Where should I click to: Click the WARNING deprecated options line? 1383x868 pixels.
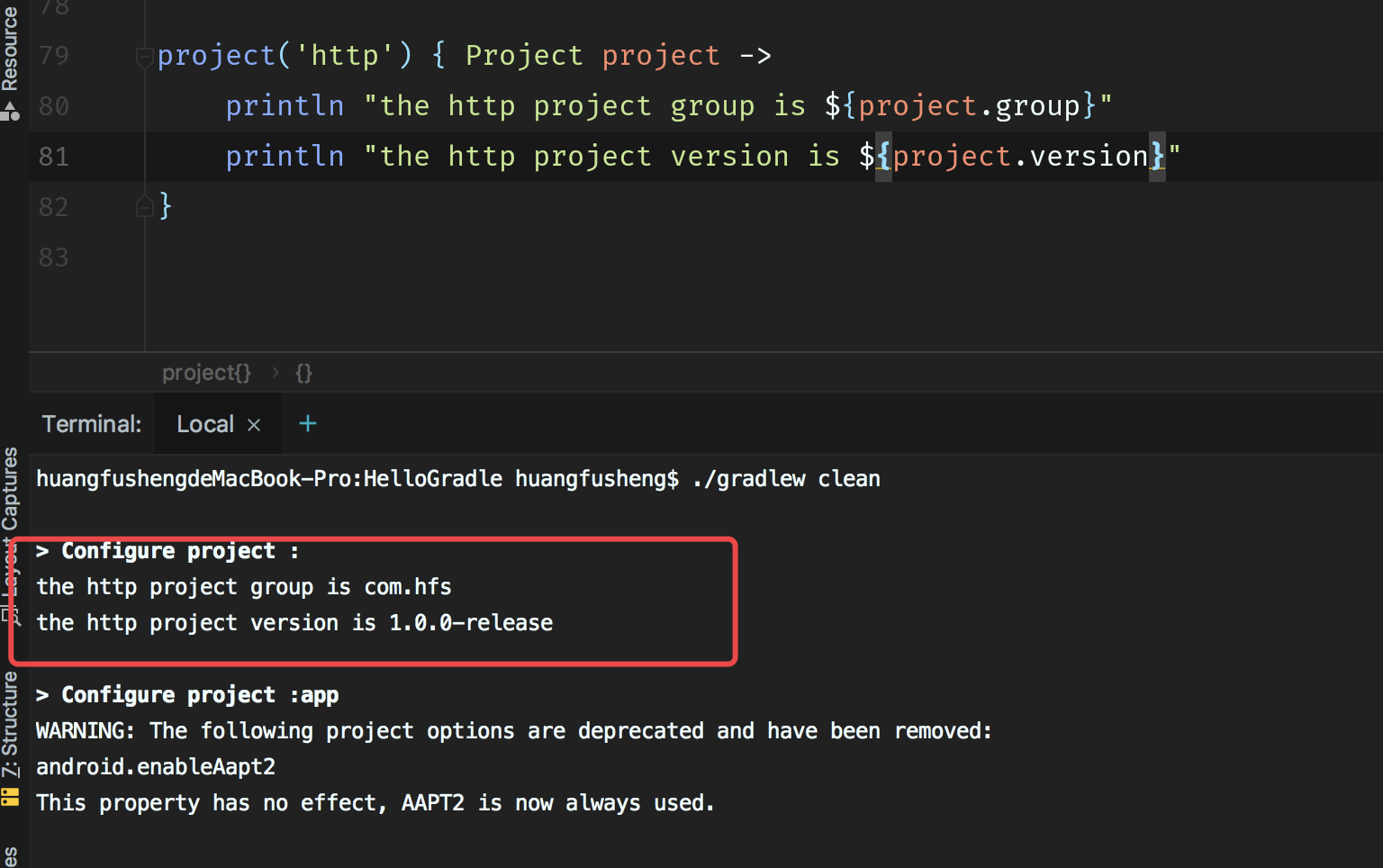pos(514,731)
